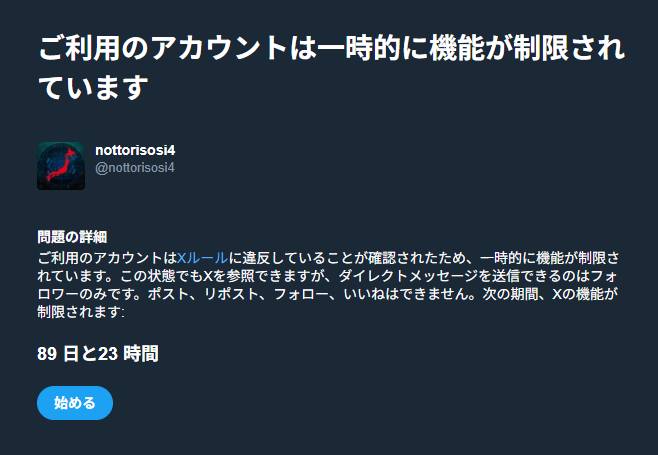
Task: Click the heading's first line about 一時的に機能が制限
Action: tap(332, 48)
